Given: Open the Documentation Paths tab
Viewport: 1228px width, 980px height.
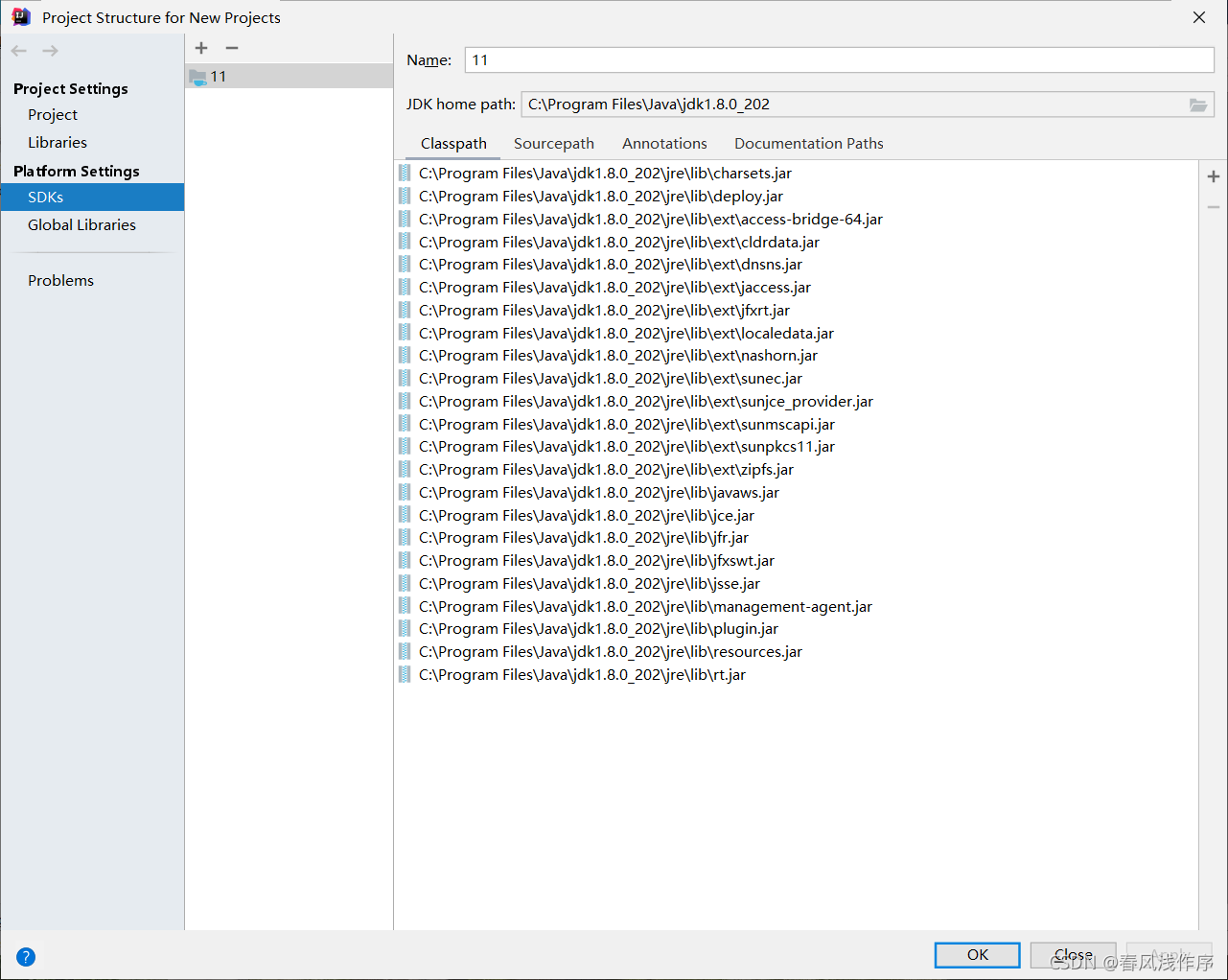Looking at the screenshot, I should [x=809, y=144].
